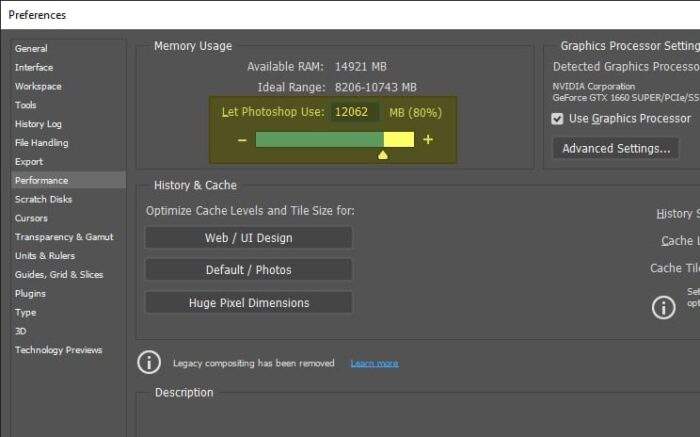Click the Available RAM value 14921 MB
Viewport: 700px width, 437px height.
361,67
